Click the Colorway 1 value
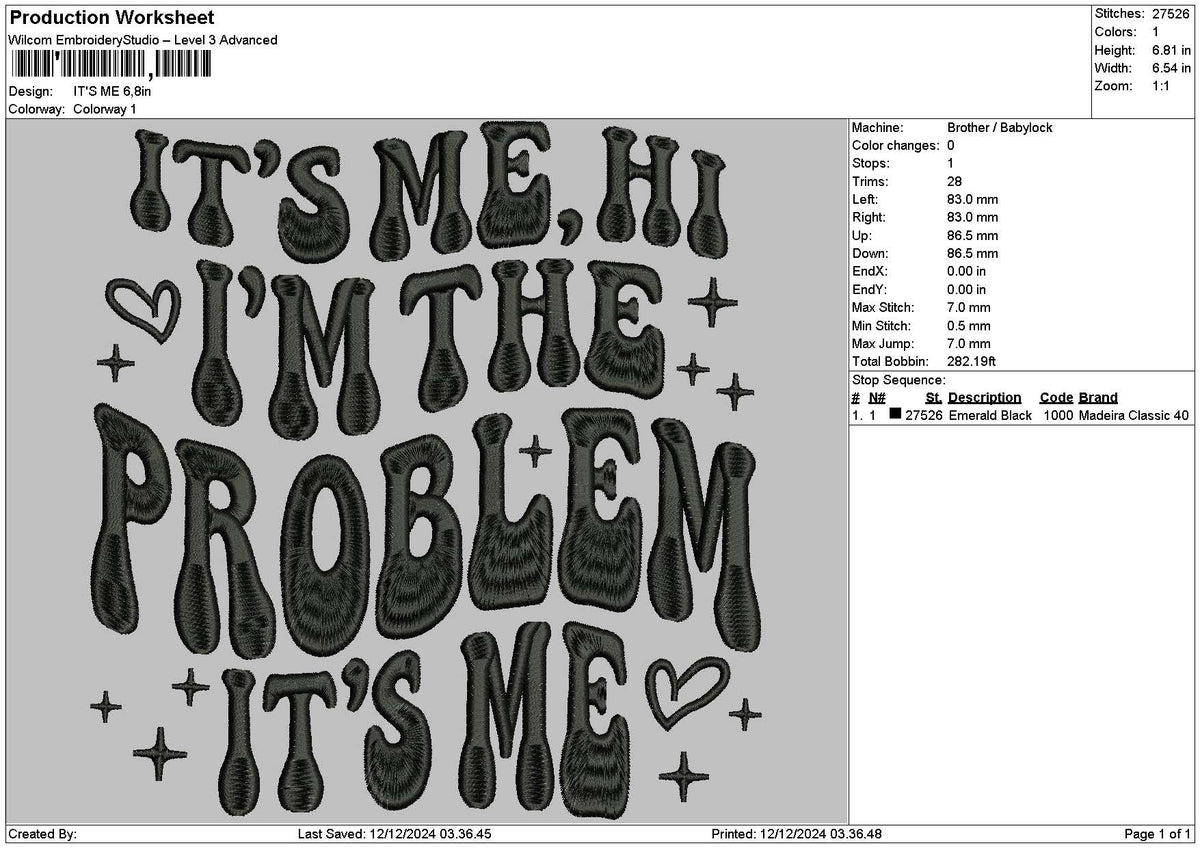This screenshot has height=848, width=1200. (105, 109)
